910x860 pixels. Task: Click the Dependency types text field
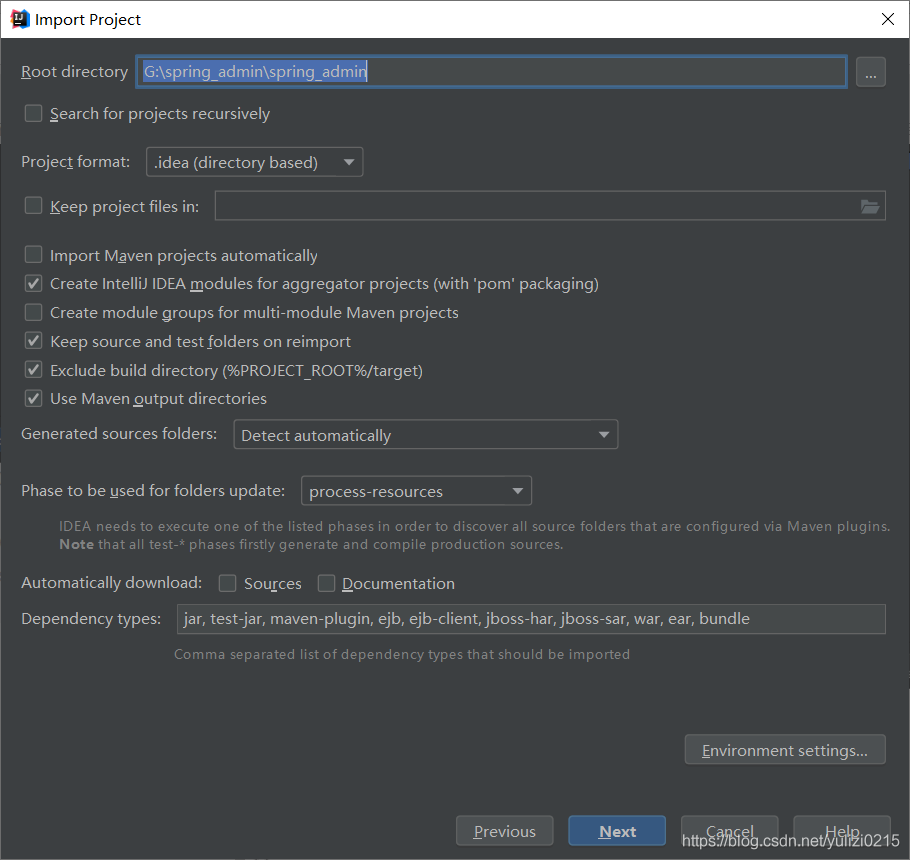530,619
